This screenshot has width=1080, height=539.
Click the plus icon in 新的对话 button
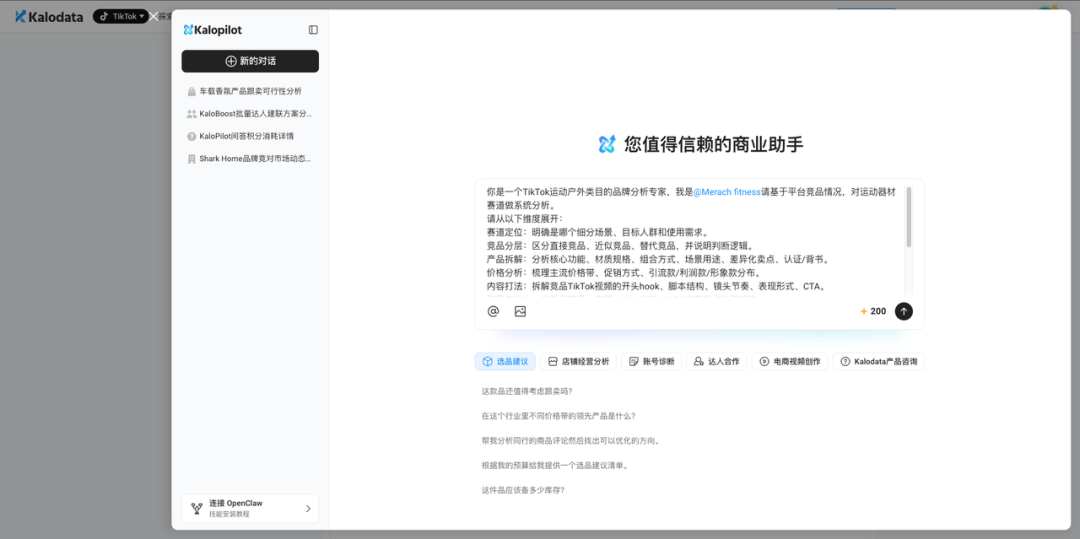(x=231, y=61)
